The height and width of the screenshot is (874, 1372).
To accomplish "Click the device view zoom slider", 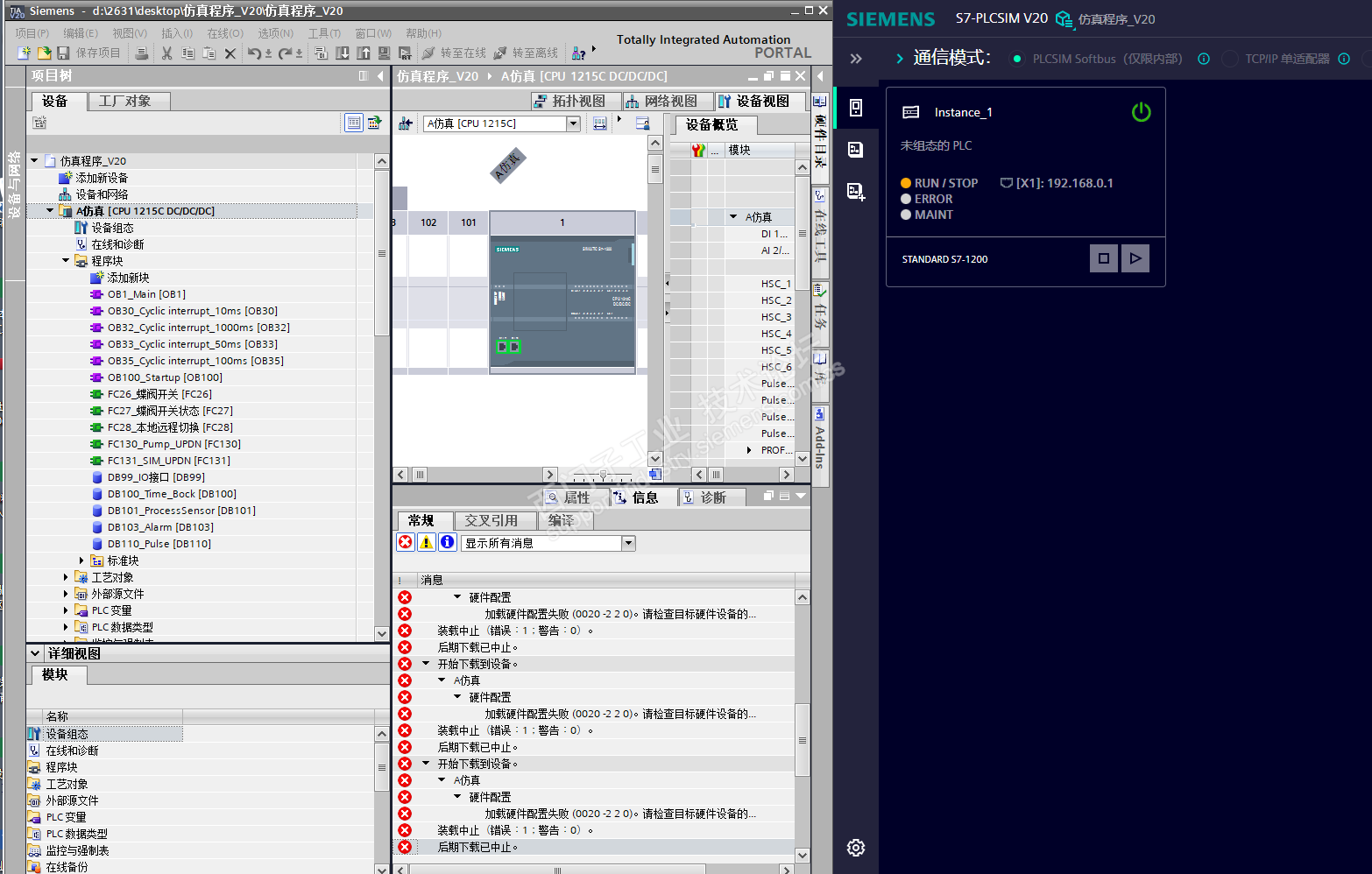I will coord(603,475).
